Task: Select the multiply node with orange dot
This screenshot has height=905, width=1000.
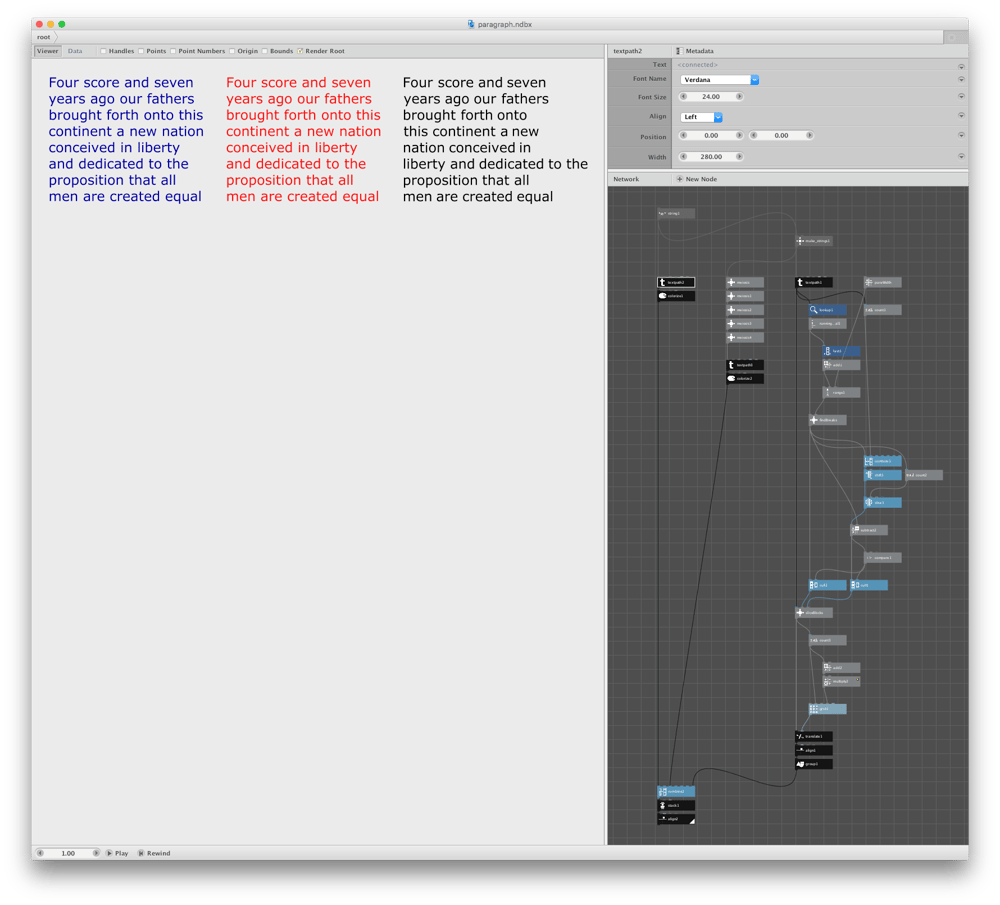Action: pyautogui.click(x=842, y=681)
